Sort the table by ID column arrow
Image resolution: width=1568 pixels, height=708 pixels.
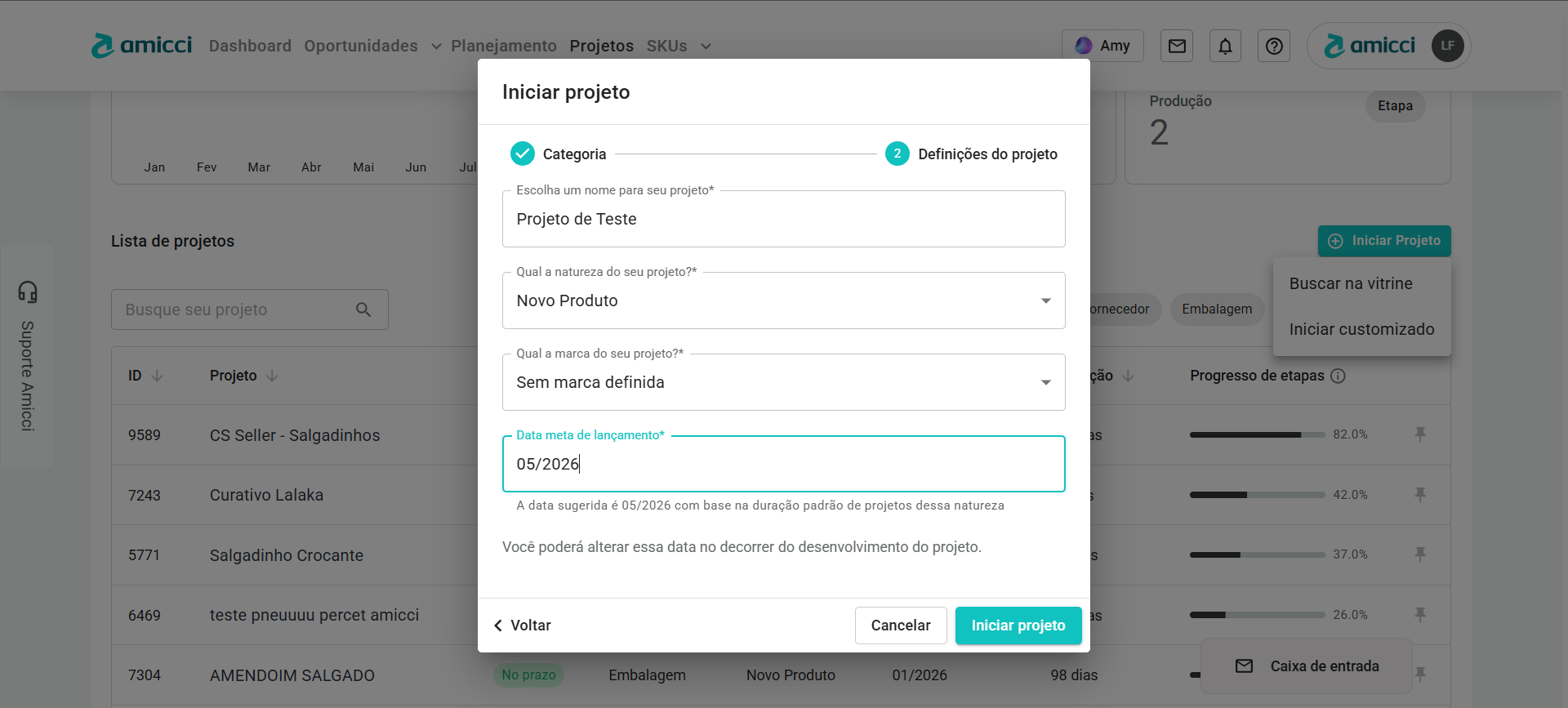[158, 376]
